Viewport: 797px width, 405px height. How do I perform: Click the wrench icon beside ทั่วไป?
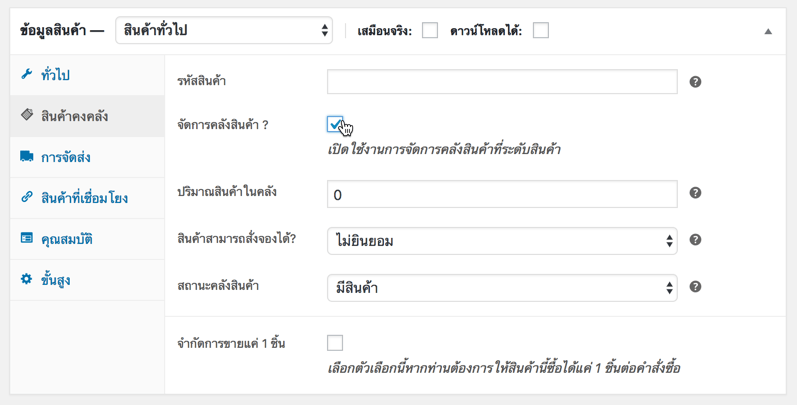[x=27, y=75]
